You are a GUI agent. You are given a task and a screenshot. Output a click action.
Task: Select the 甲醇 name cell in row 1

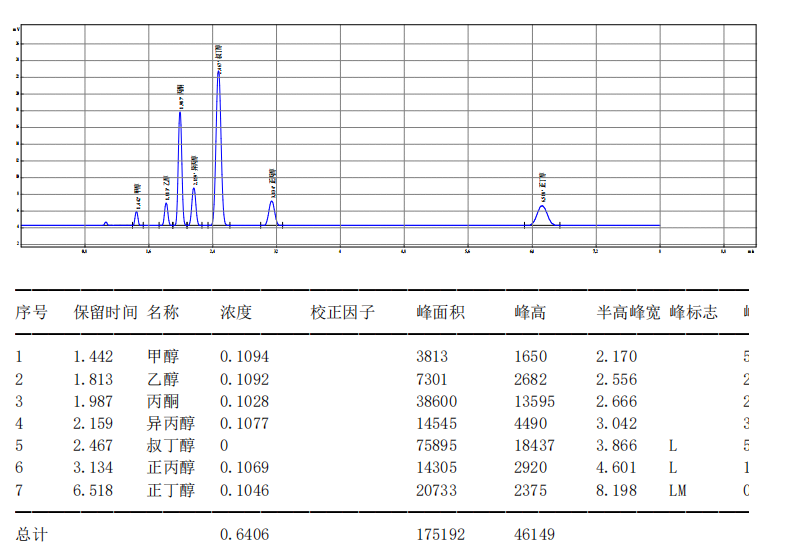163,356
